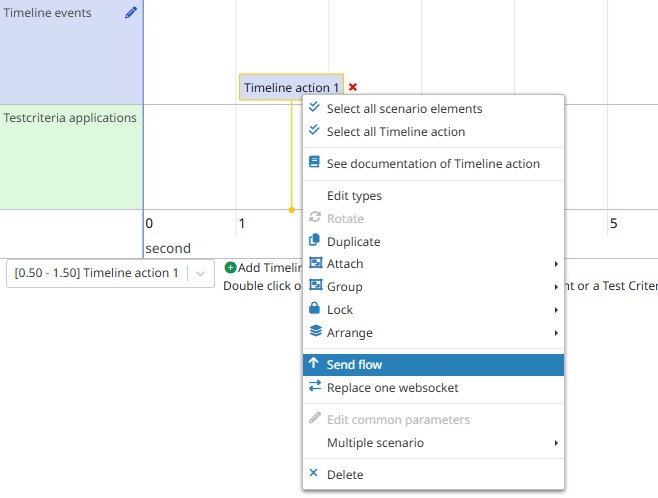Choose Edit types in context menu

[x=354, y=196]
